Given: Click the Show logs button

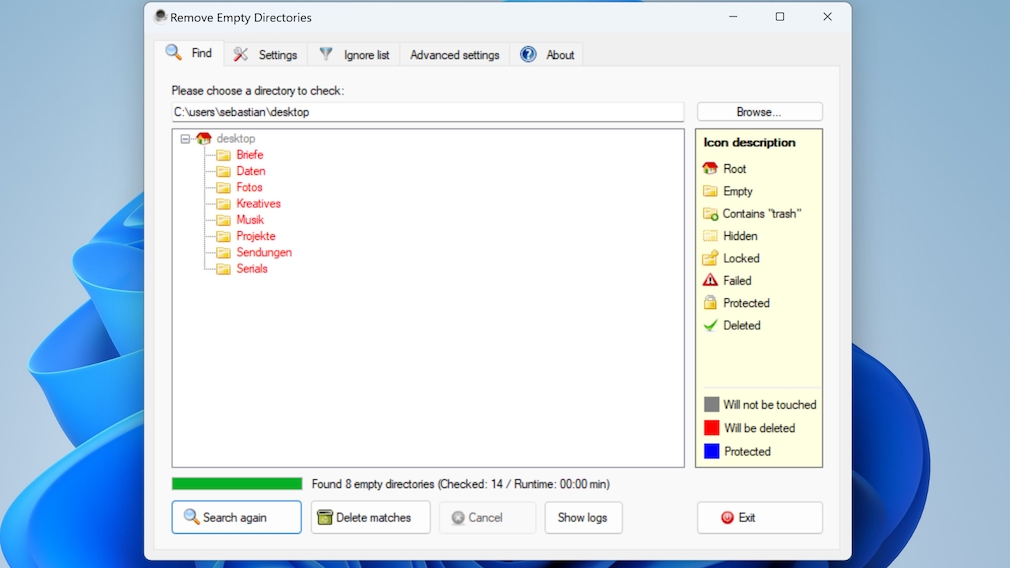Looking at the screenshot, I should point(583,518).
